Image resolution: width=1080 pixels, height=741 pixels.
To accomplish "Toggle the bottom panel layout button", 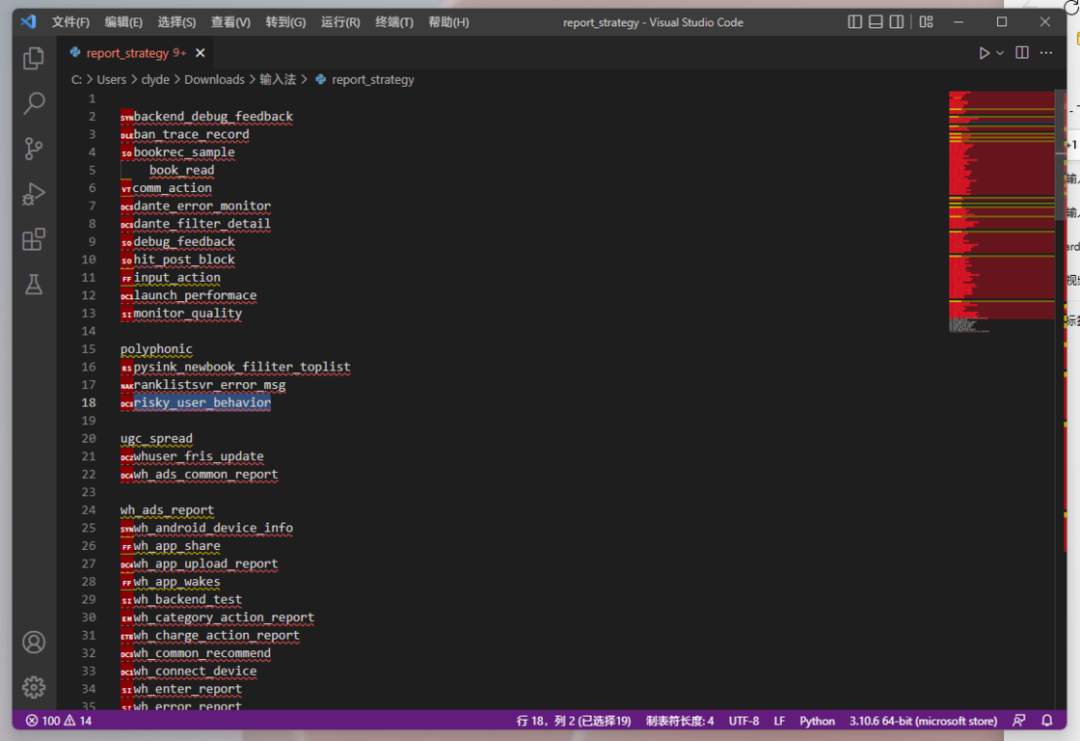I will pos(876,22).
